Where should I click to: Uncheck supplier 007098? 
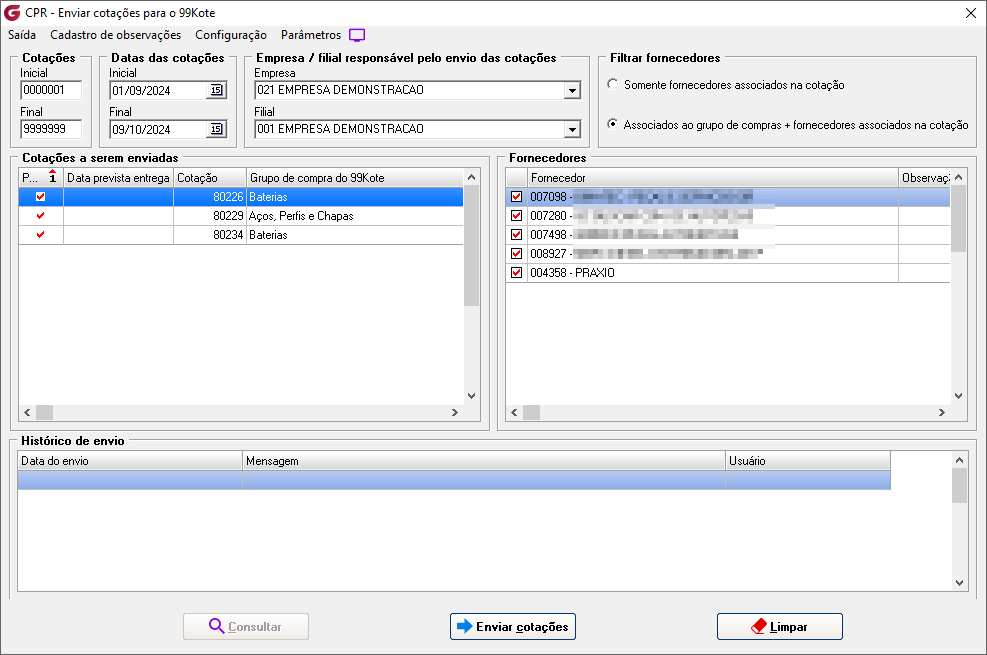coord(517,196)
